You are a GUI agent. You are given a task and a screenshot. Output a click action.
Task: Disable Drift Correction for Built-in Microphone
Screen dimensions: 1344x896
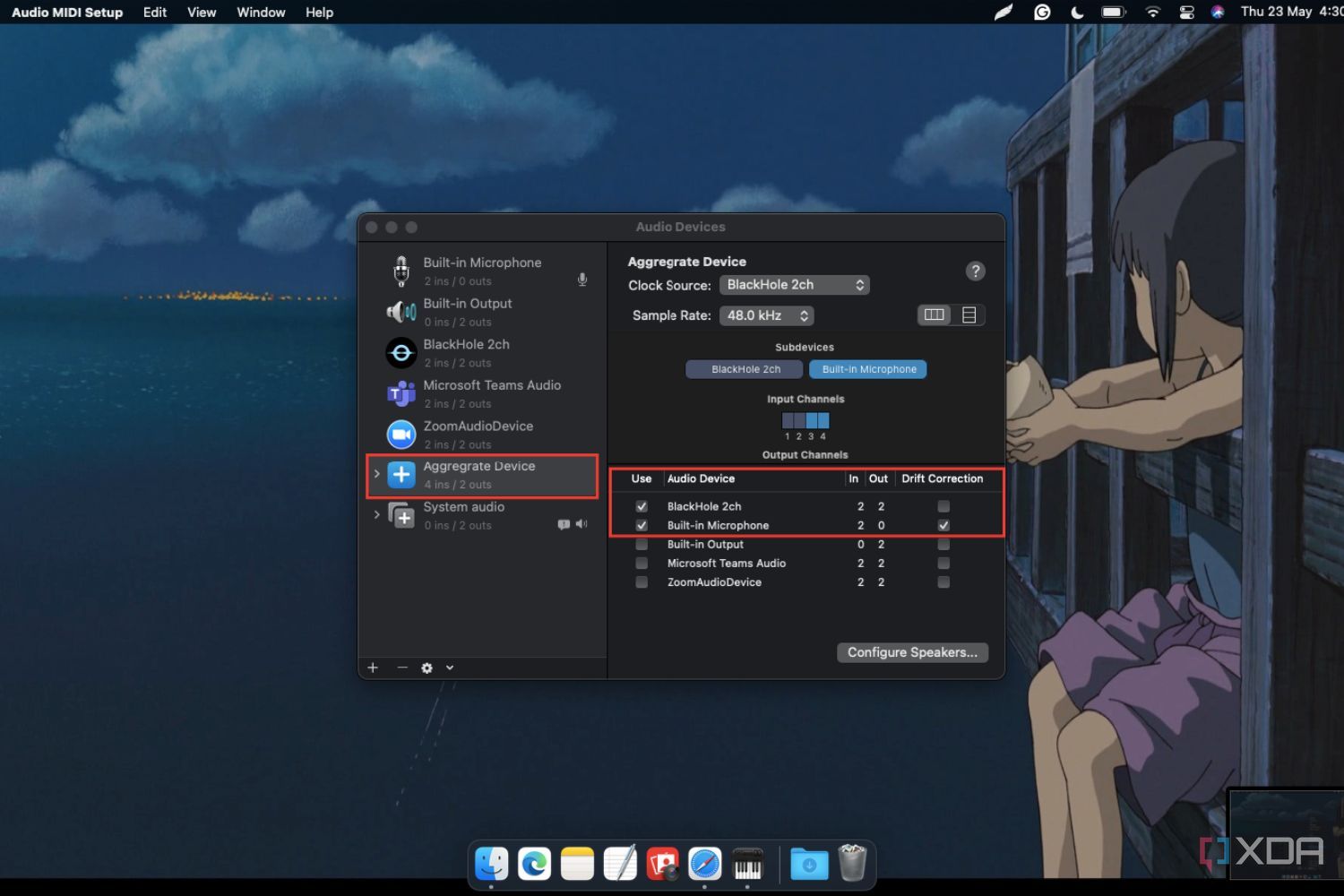tap(943, 525)
